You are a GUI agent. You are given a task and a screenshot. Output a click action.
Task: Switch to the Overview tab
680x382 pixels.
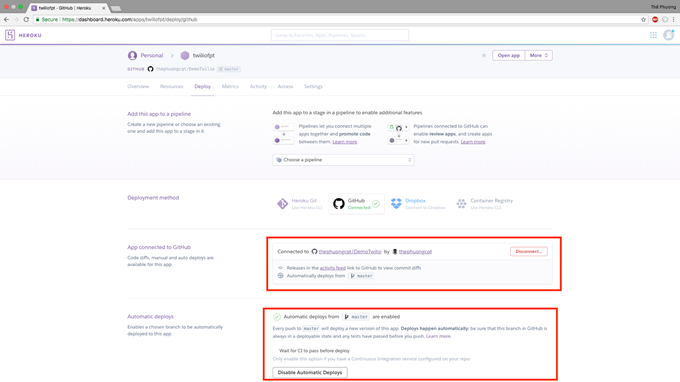click(138, 87)
